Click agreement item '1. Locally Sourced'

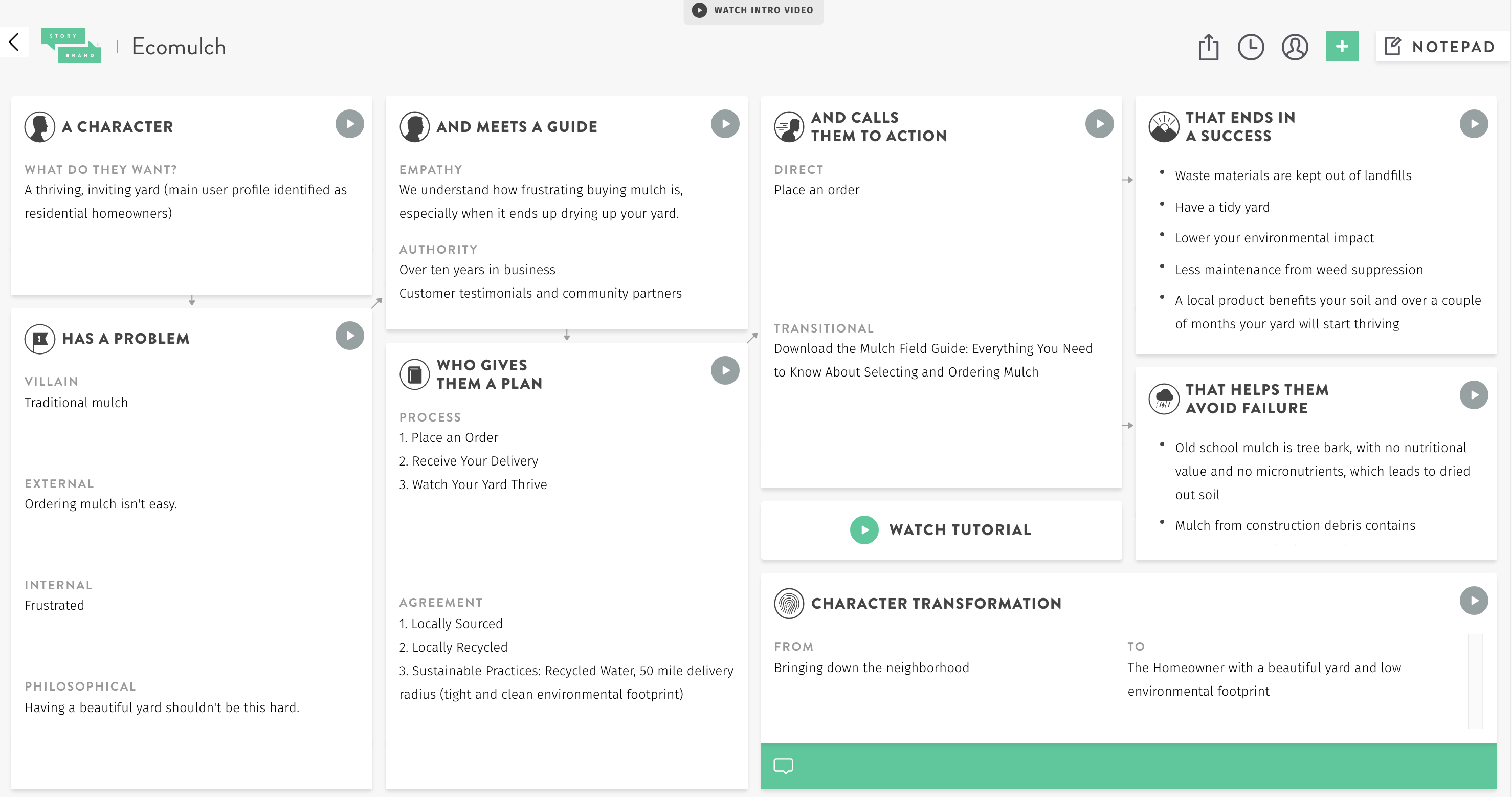point(451,623)
